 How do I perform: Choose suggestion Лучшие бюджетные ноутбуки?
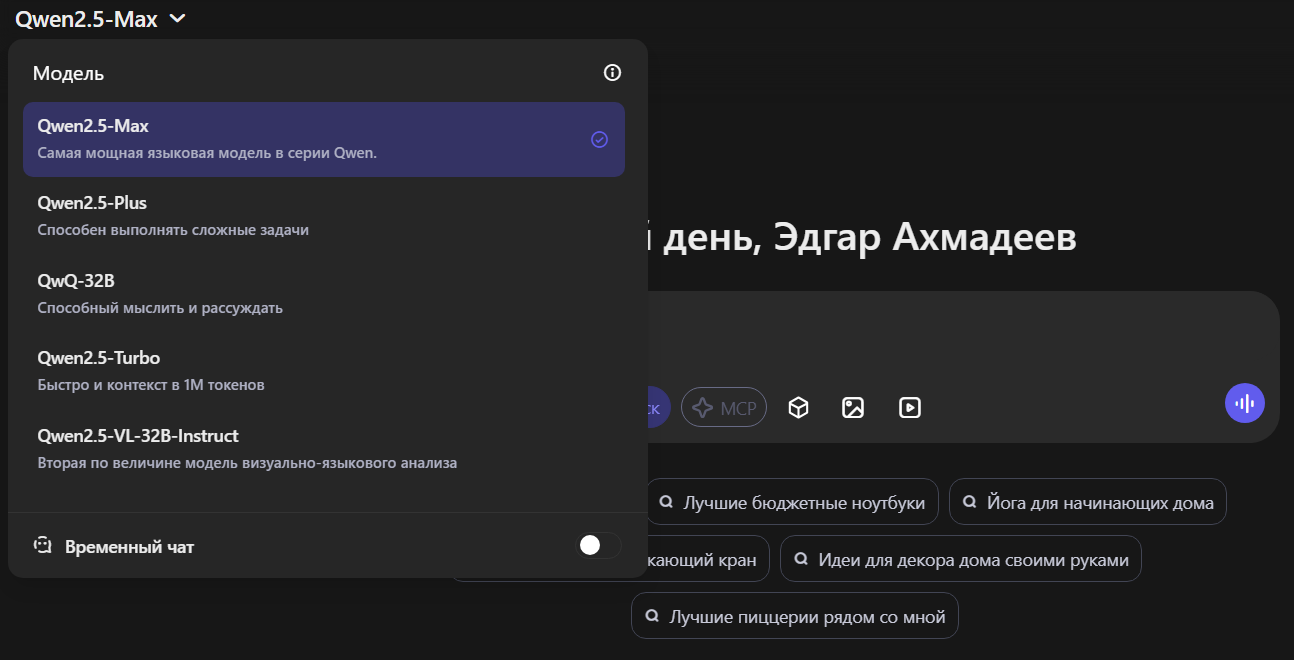[792, 502]
